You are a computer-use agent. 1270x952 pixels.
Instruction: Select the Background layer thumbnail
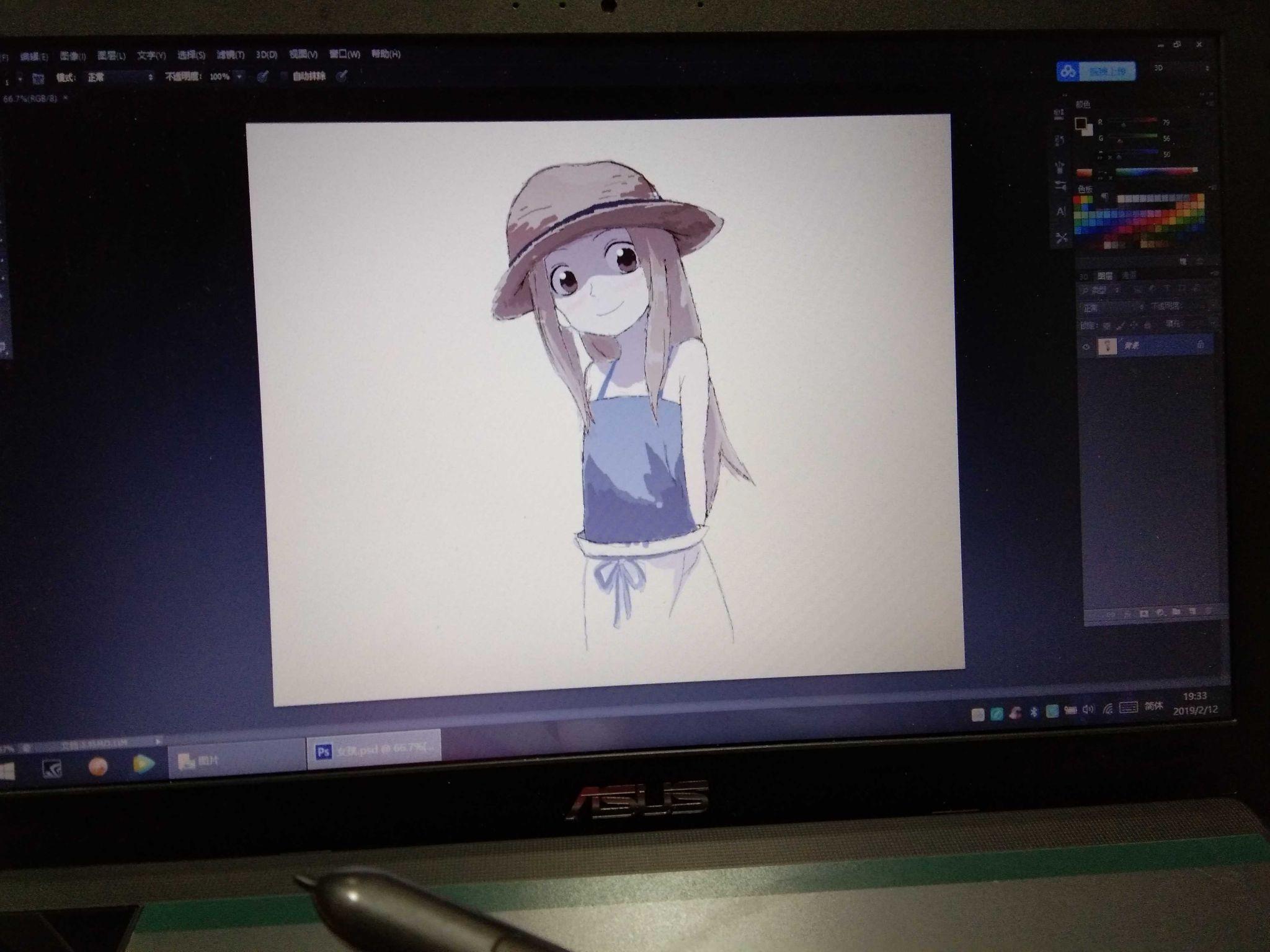coord(1107,346)
